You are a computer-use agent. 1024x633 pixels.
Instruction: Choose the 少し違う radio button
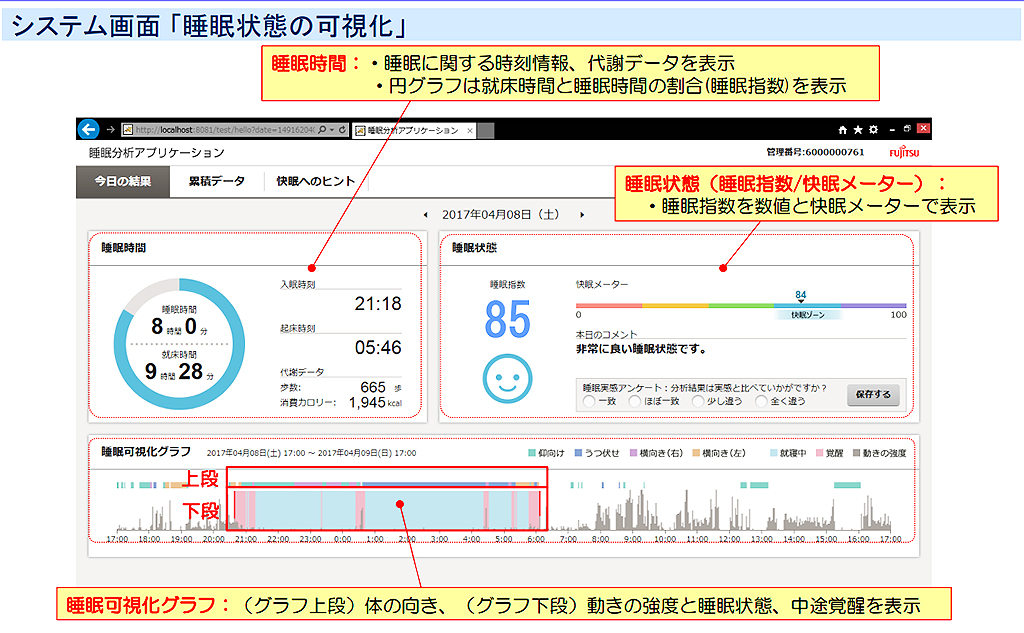(698, 401)
